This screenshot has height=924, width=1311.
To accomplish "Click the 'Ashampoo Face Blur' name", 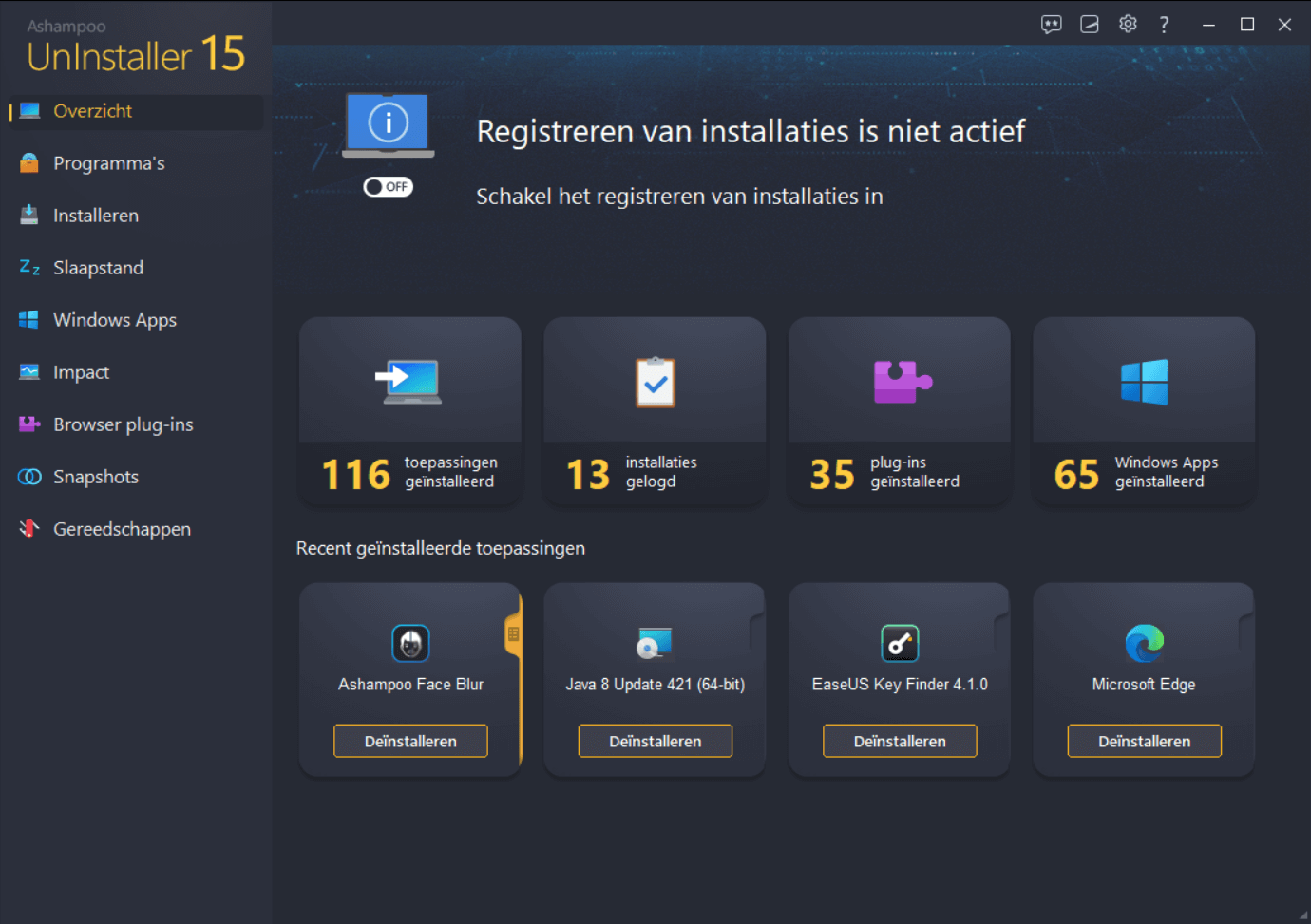I will [x=410, y=685].
